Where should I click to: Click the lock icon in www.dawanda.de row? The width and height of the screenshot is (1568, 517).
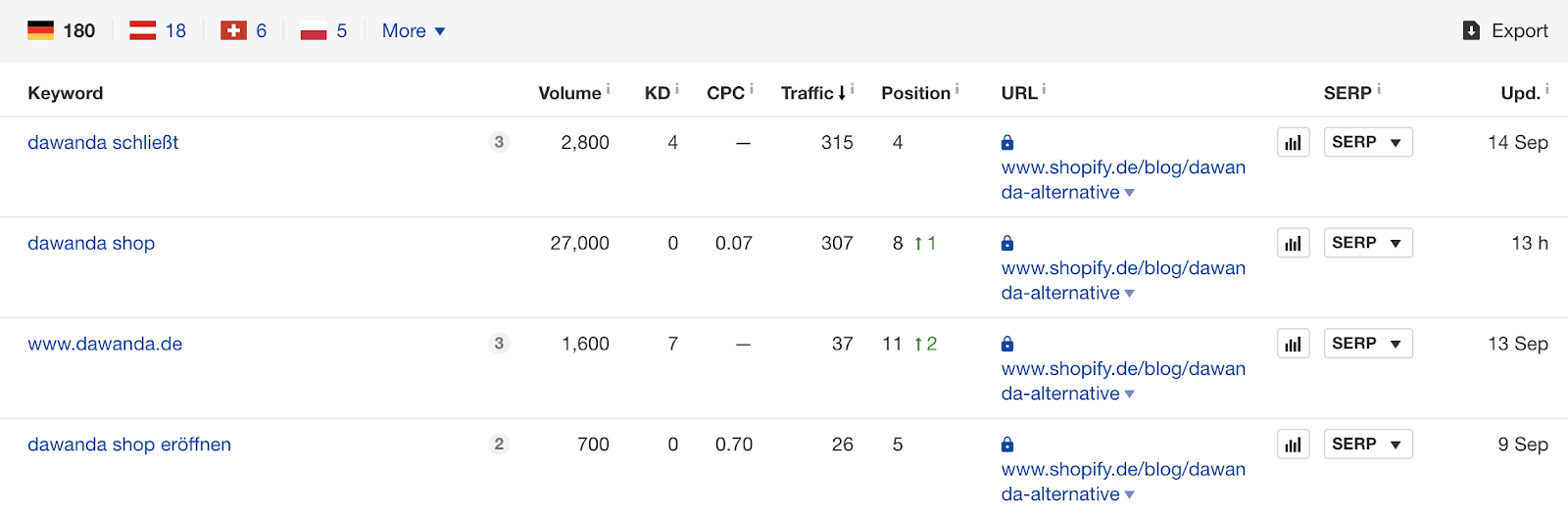[1007, 345]
